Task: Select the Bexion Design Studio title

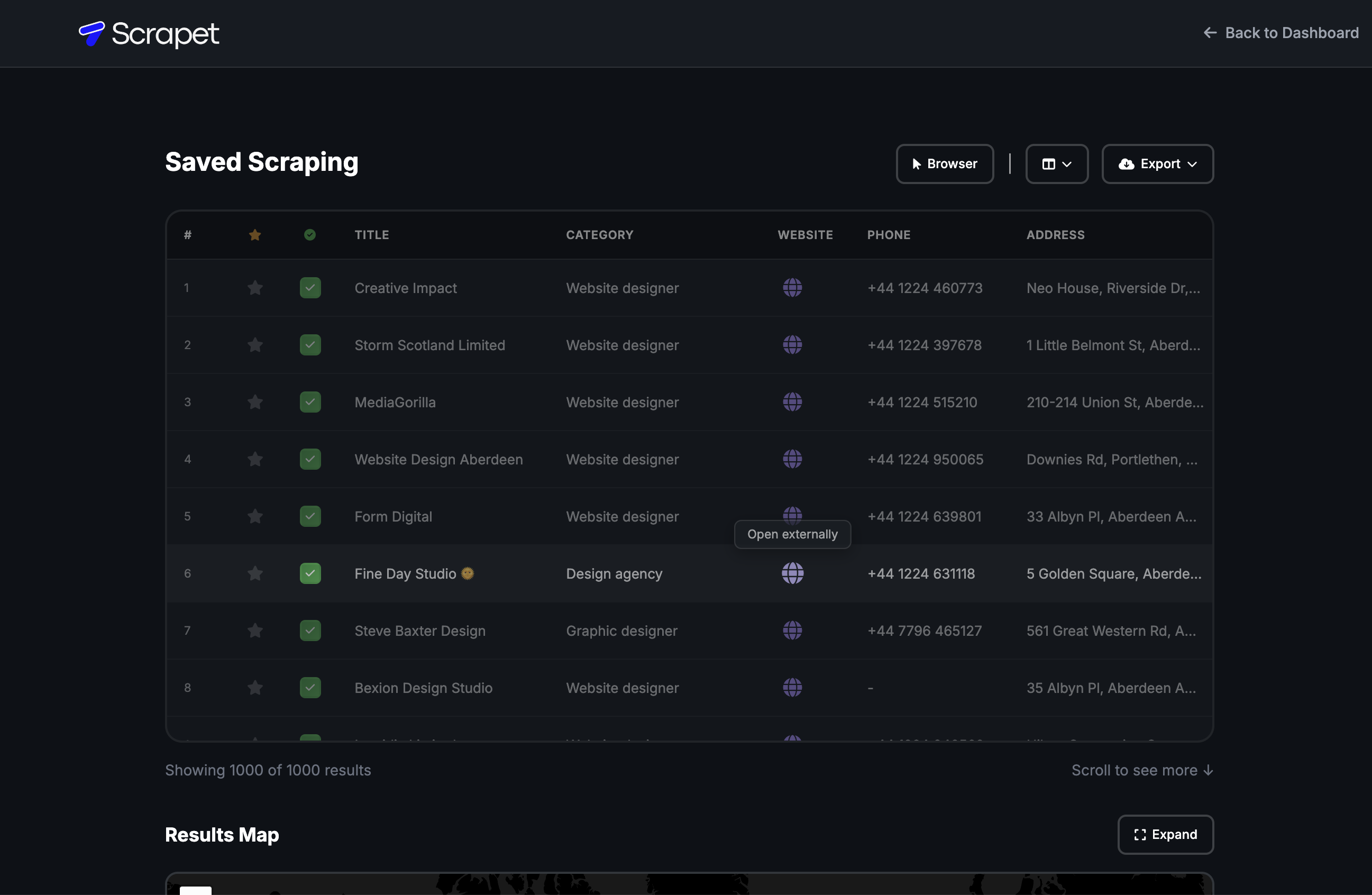Action: [423, 688]
